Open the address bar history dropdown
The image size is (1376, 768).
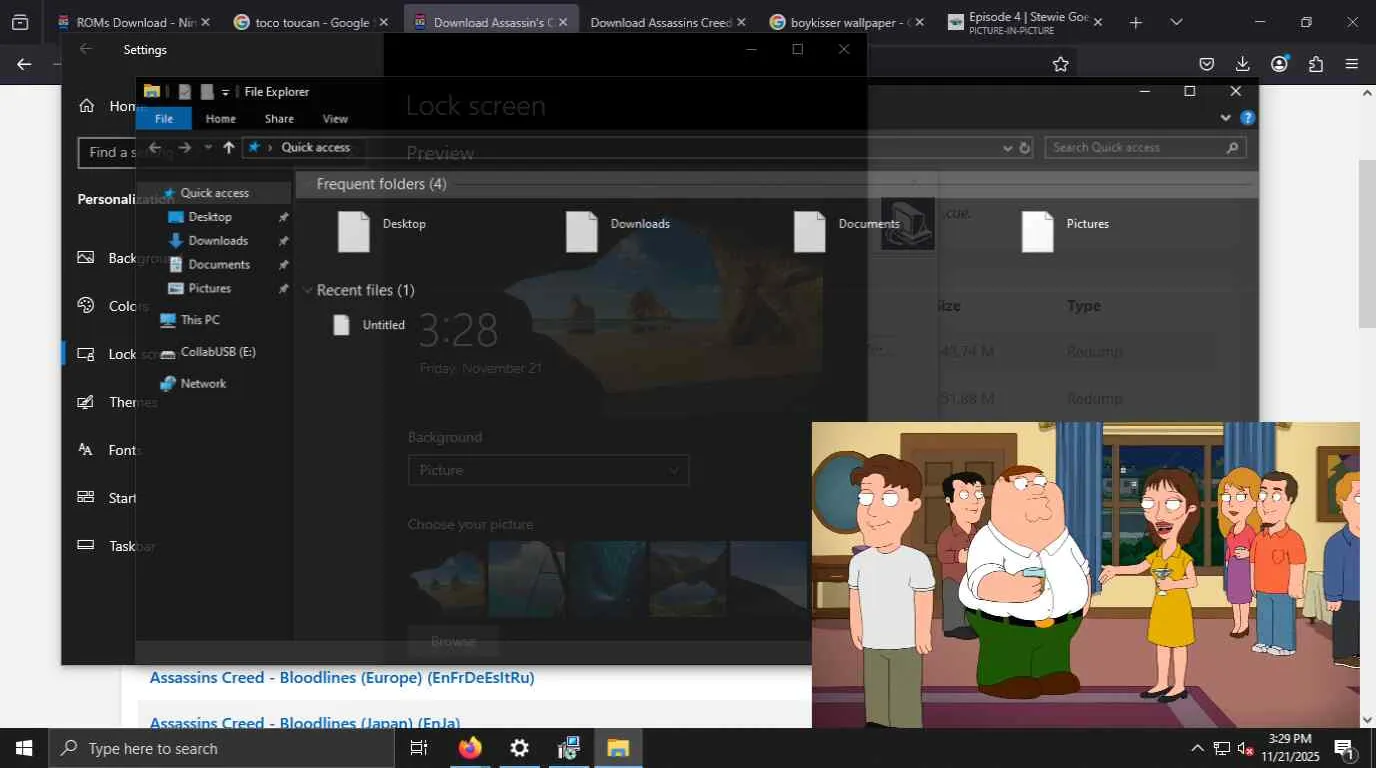[1007, 148]
